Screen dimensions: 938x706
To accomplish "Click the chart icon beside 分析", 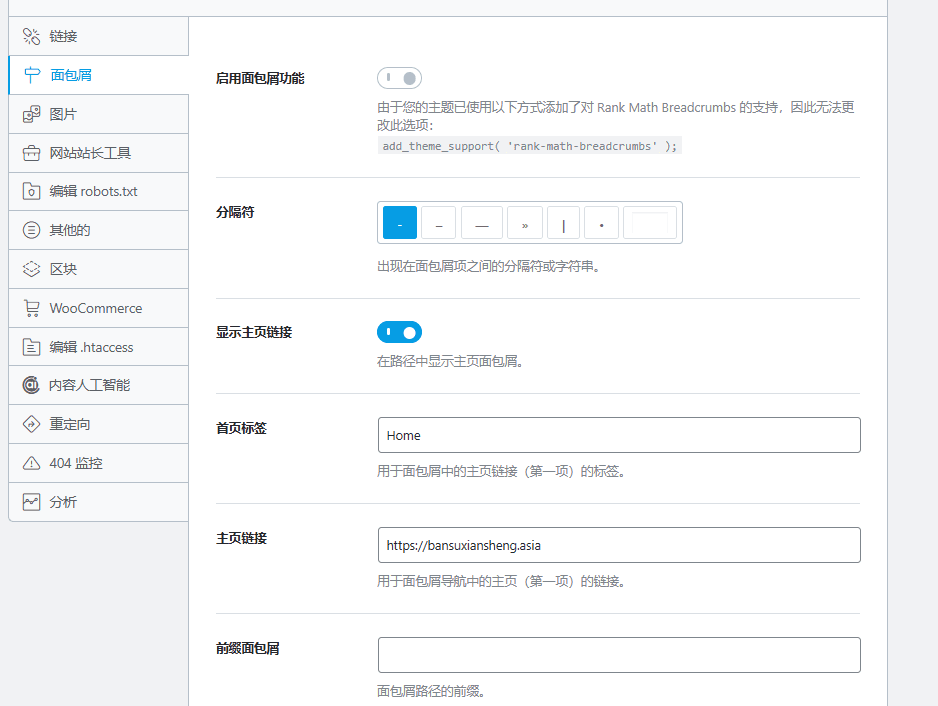I will point(32,502).
